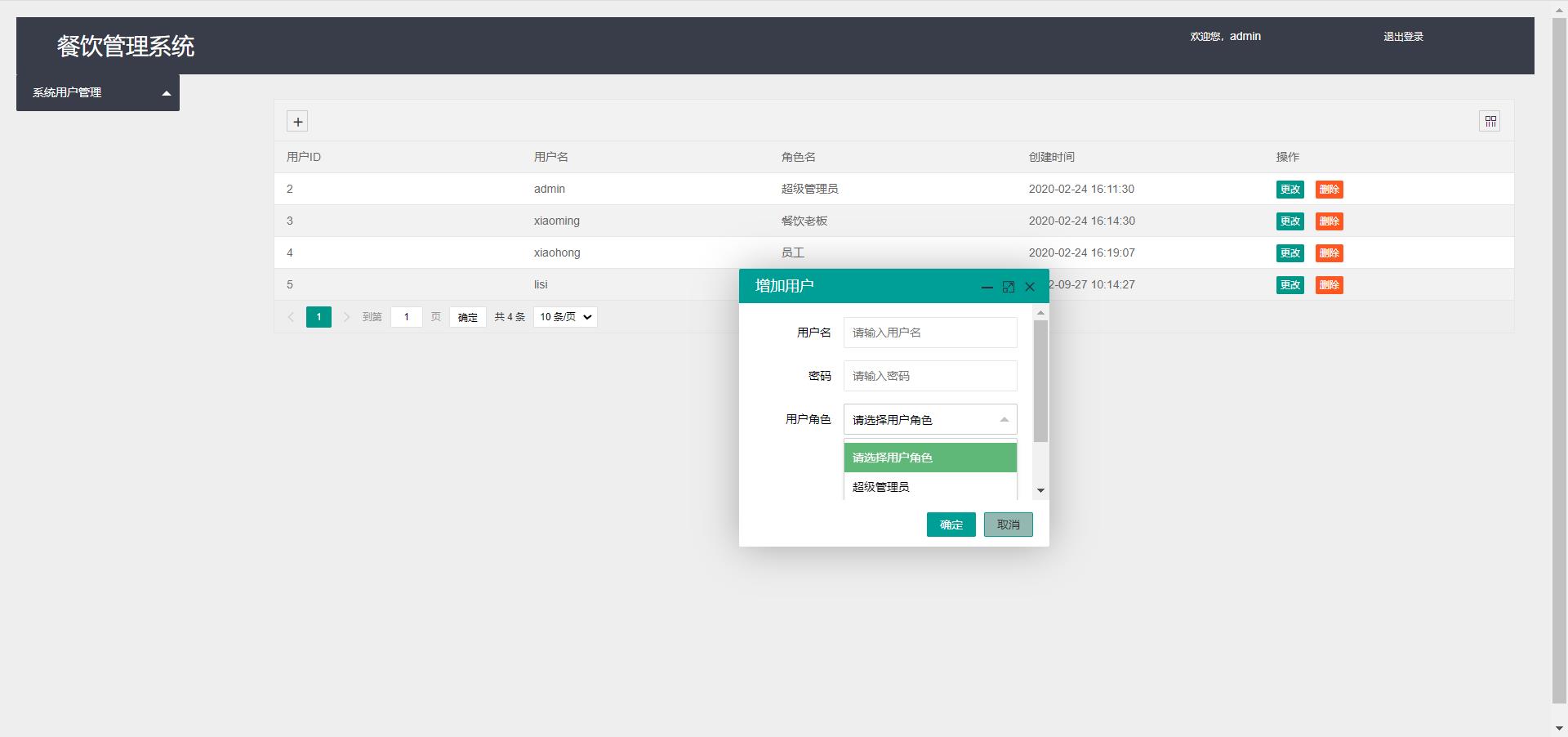This screenshot has height=737, width=1568.
Task: Click the pagination 确定 button
Action: point(468,317)
